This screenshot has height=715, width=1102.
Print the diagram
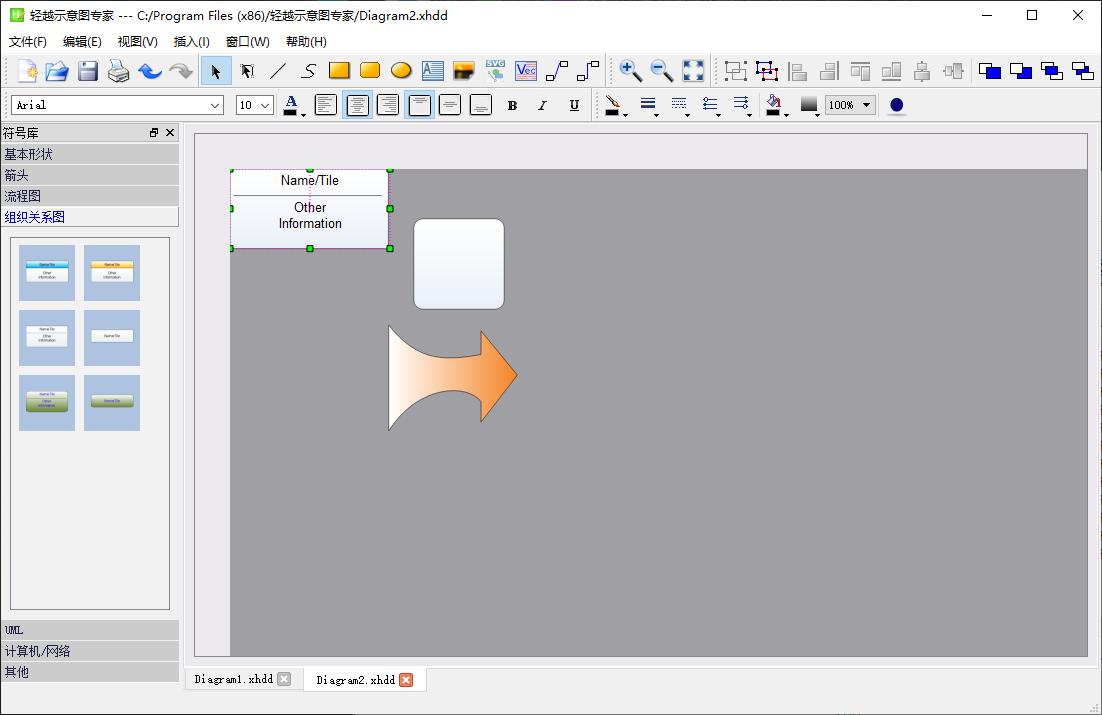coord(118,71)
